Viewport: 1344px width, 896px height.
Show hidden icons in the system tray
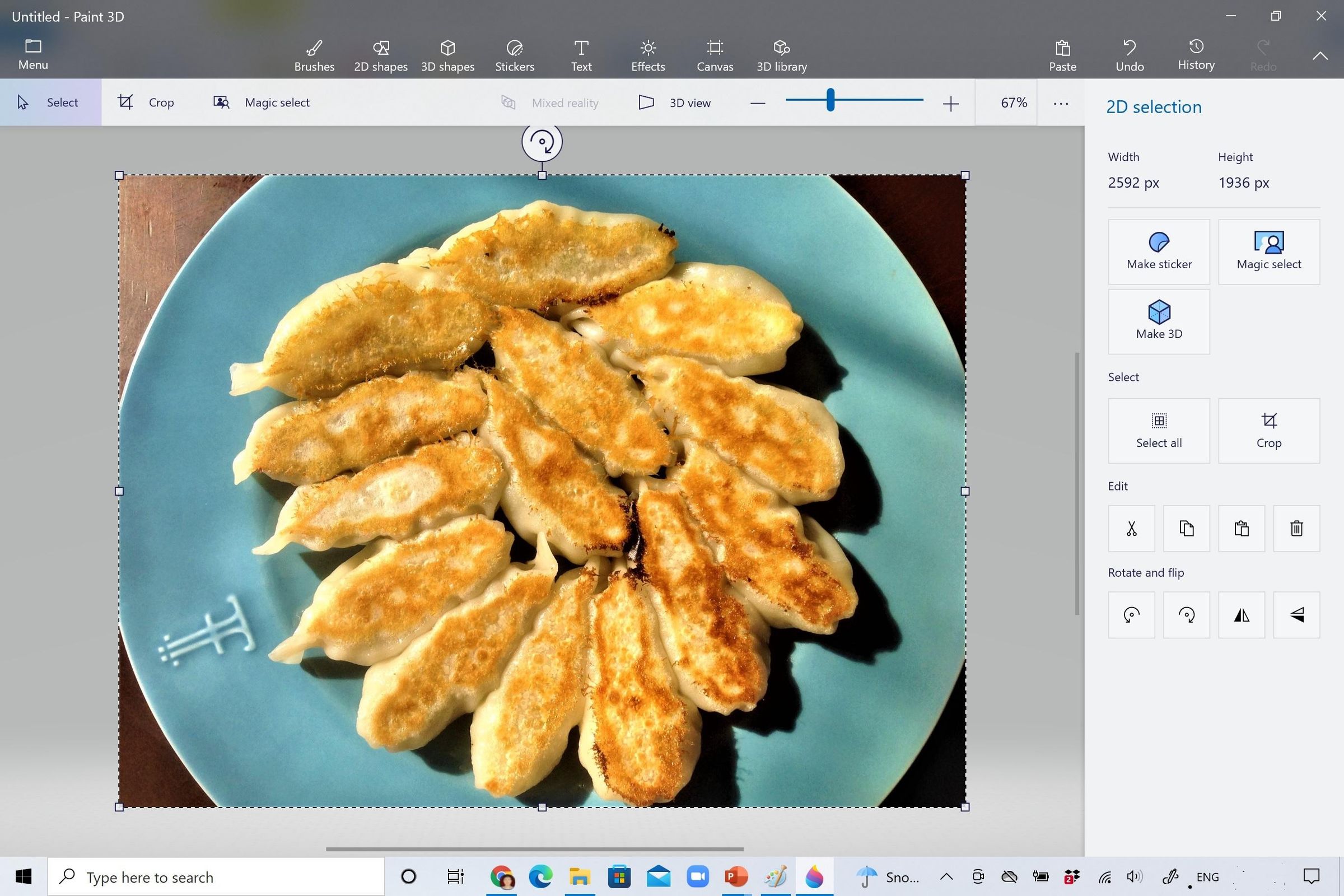[946, 876]
